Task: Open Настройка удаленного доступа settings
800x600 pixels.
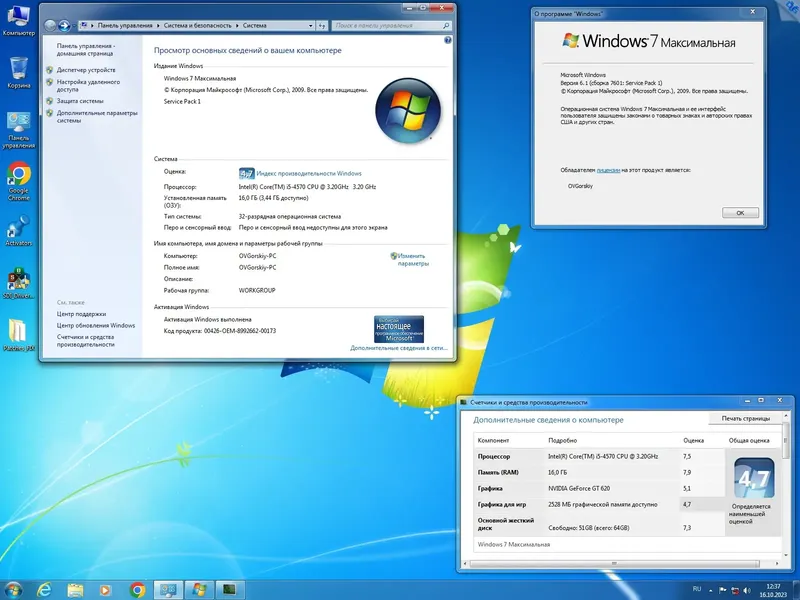Action: pos(90,82)
